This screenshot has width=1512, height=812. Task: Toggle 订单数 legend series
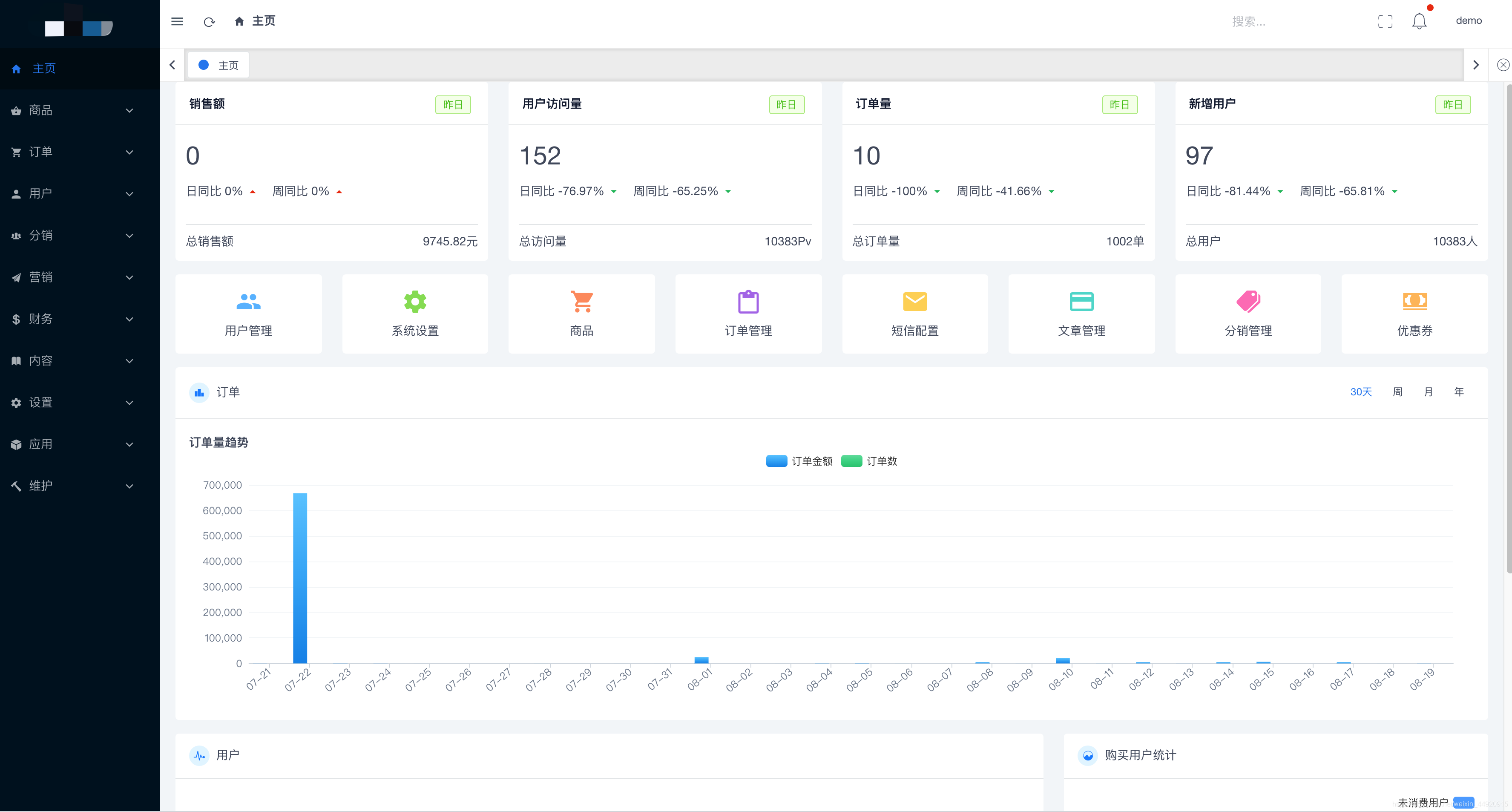869,461
